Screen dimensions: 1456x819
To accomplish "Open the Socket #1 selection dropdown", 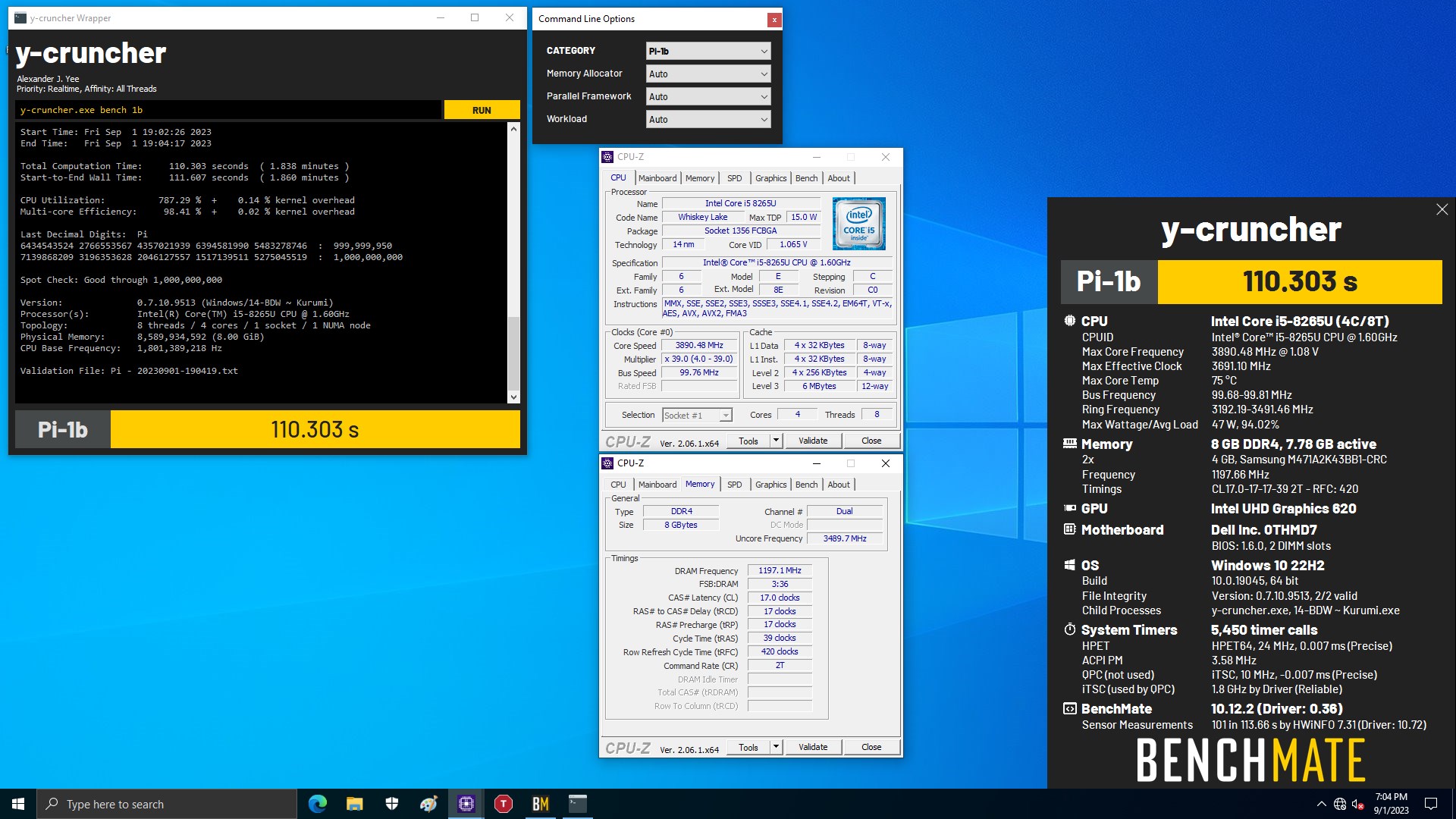I will click(x=697, y=415).
